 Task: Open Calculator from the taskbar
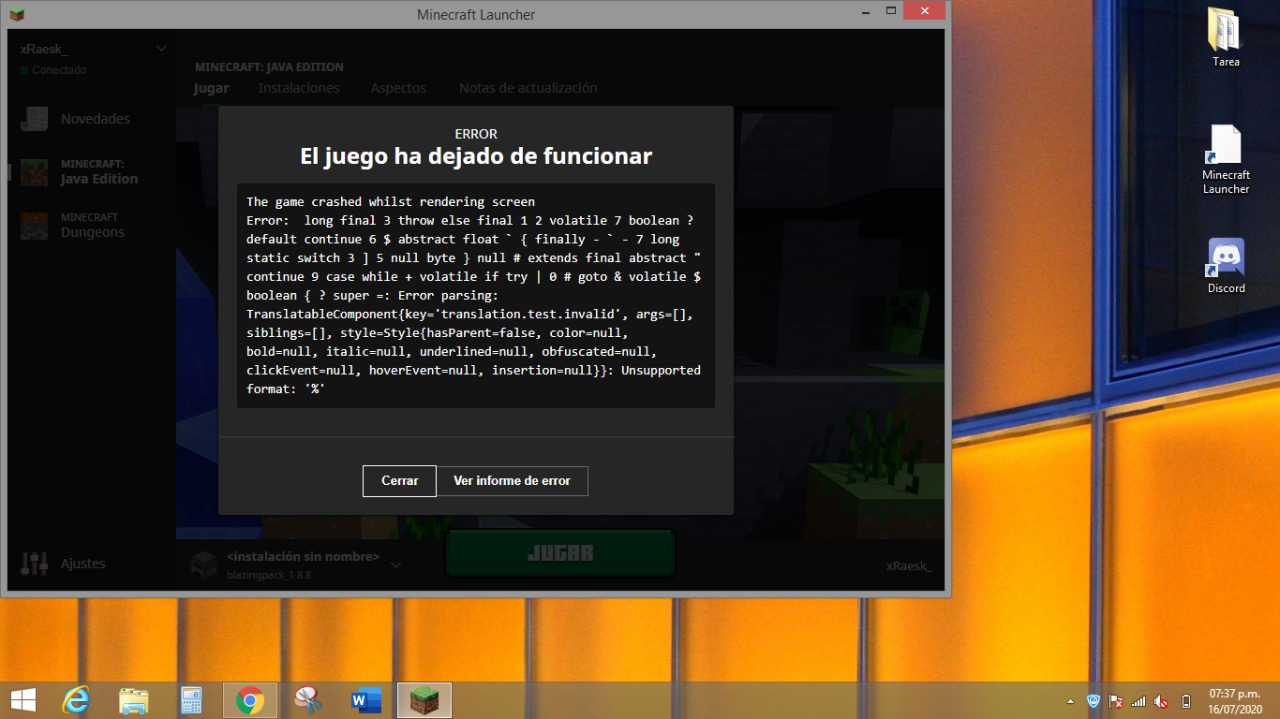(191, 700)
